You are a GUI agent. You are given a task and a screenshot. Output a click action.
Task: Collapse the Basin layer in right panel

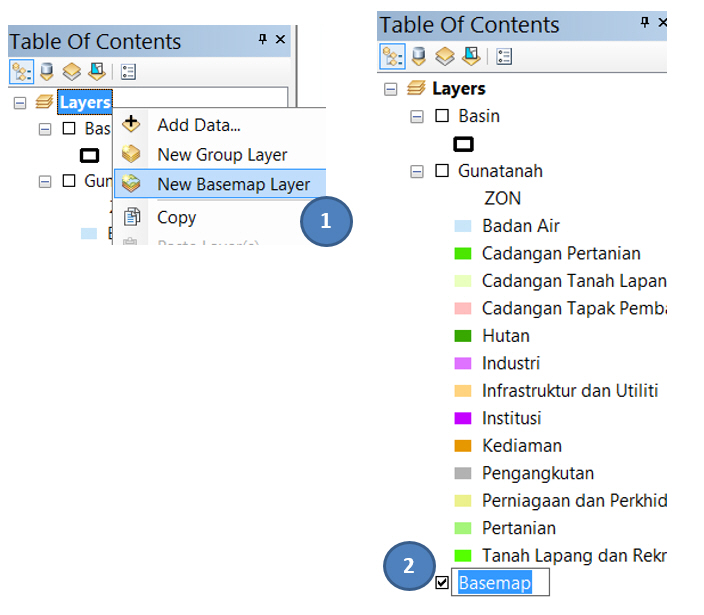pyautogui.click(x=418, y=116)
